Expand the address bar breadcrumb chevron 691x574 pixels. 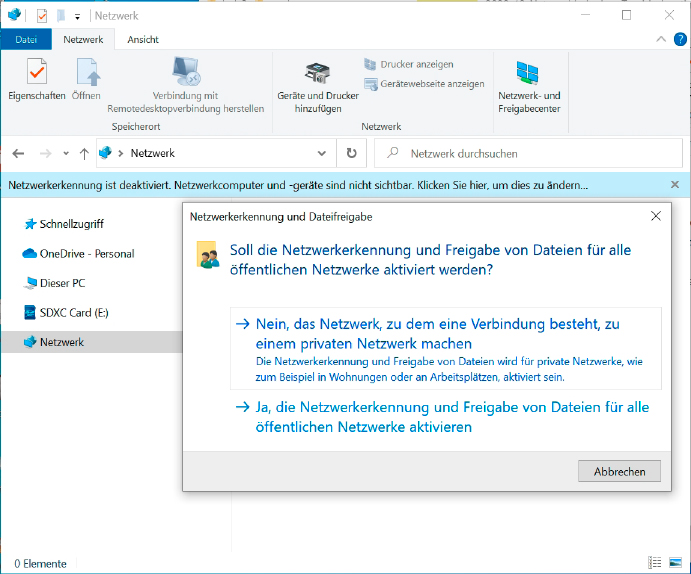120,153
